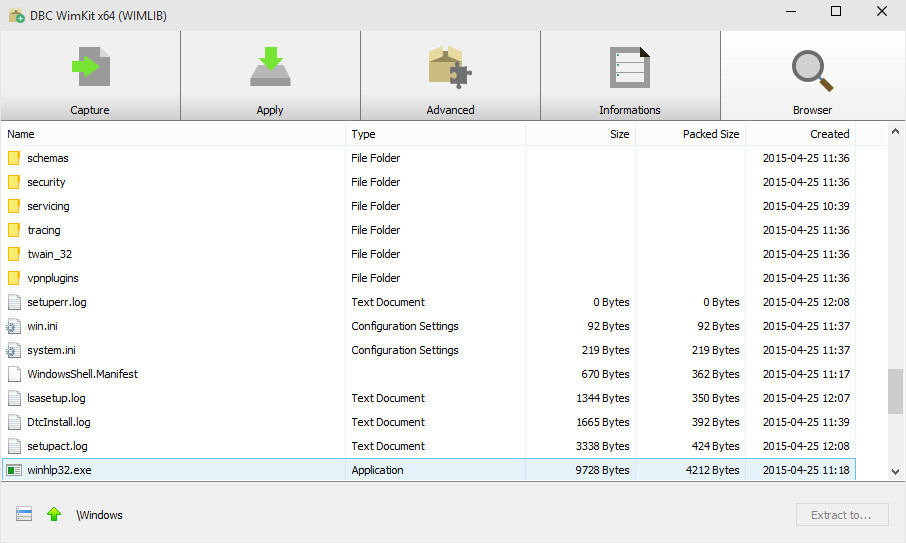Screen dimensions: 906x543
Task: Click the WindowsShell.Manifest file icon
Action: click(x=14, y=374)
